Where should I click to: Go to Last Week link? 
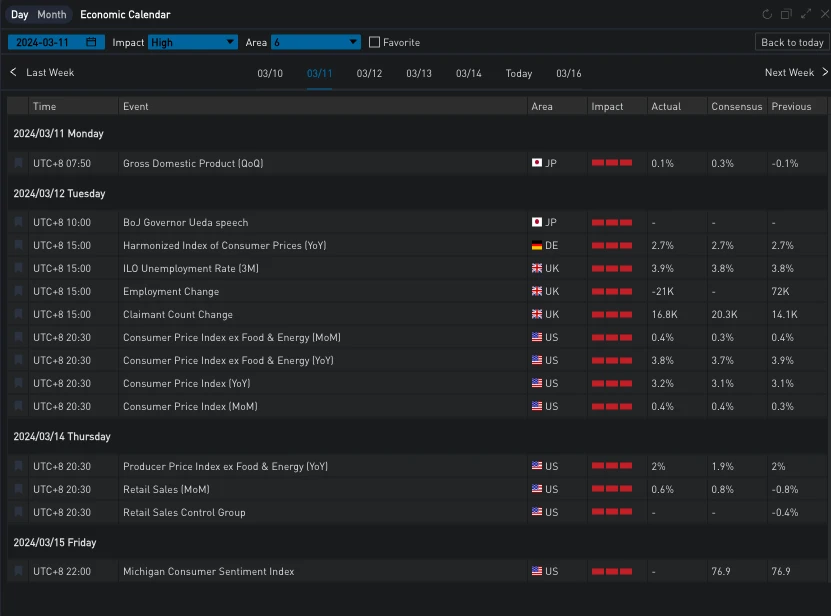pyautogui.click(x=42, y=72)
